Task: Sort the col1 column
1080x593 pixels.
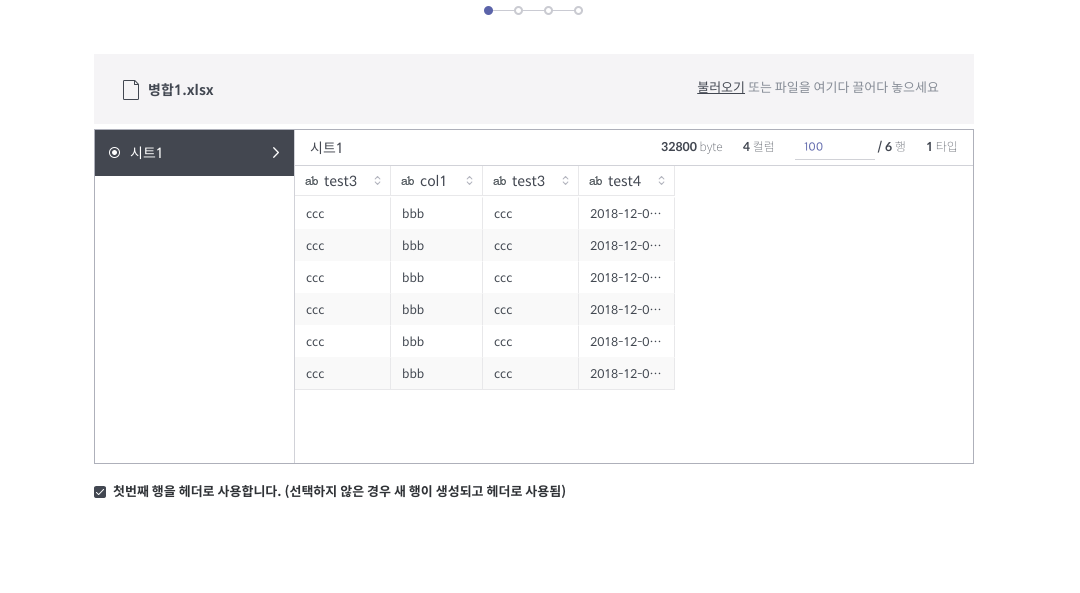Action: click(x=470, y=181)
